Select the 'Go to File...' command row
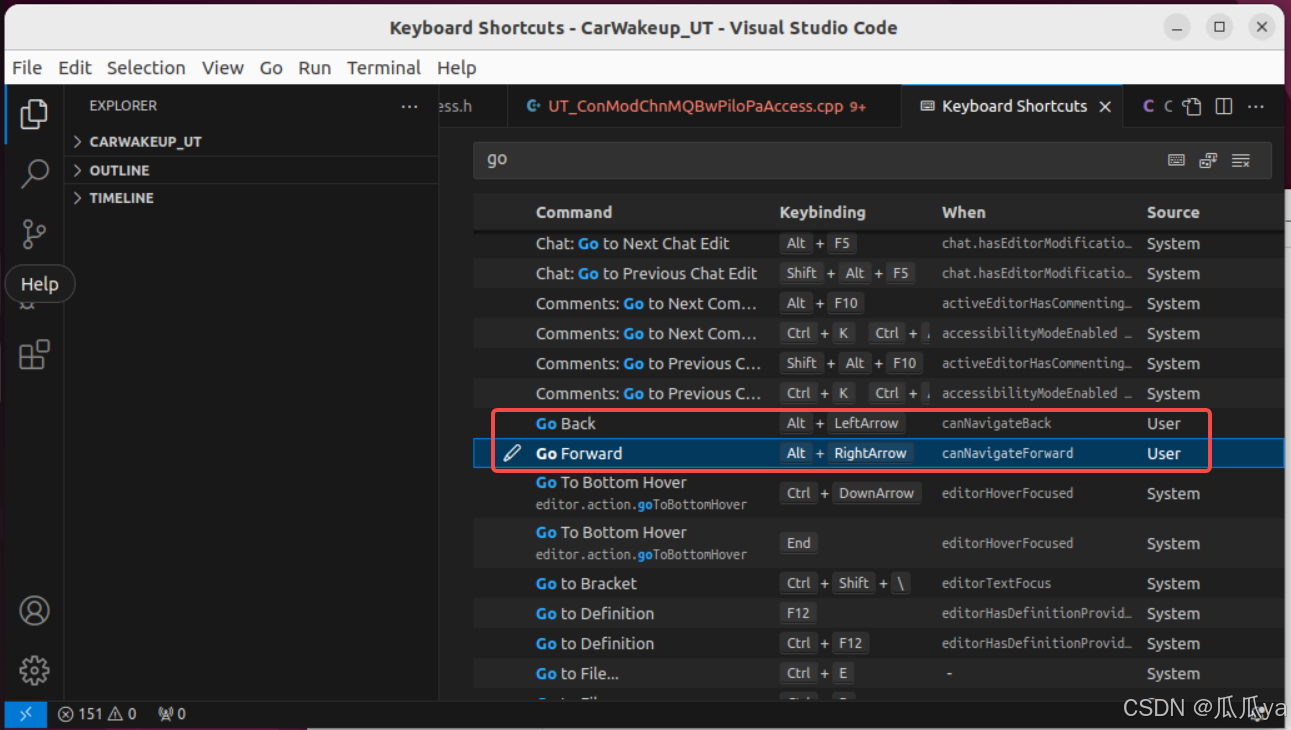This screenshot has height=730, width=1291. [x=878, y=673]
